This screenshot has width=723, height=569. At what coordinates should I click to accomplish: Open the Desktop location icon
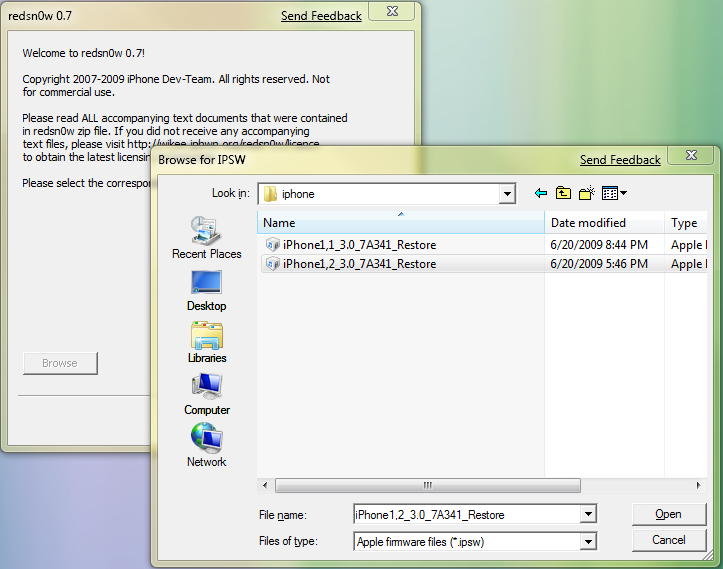pos(207,290)
